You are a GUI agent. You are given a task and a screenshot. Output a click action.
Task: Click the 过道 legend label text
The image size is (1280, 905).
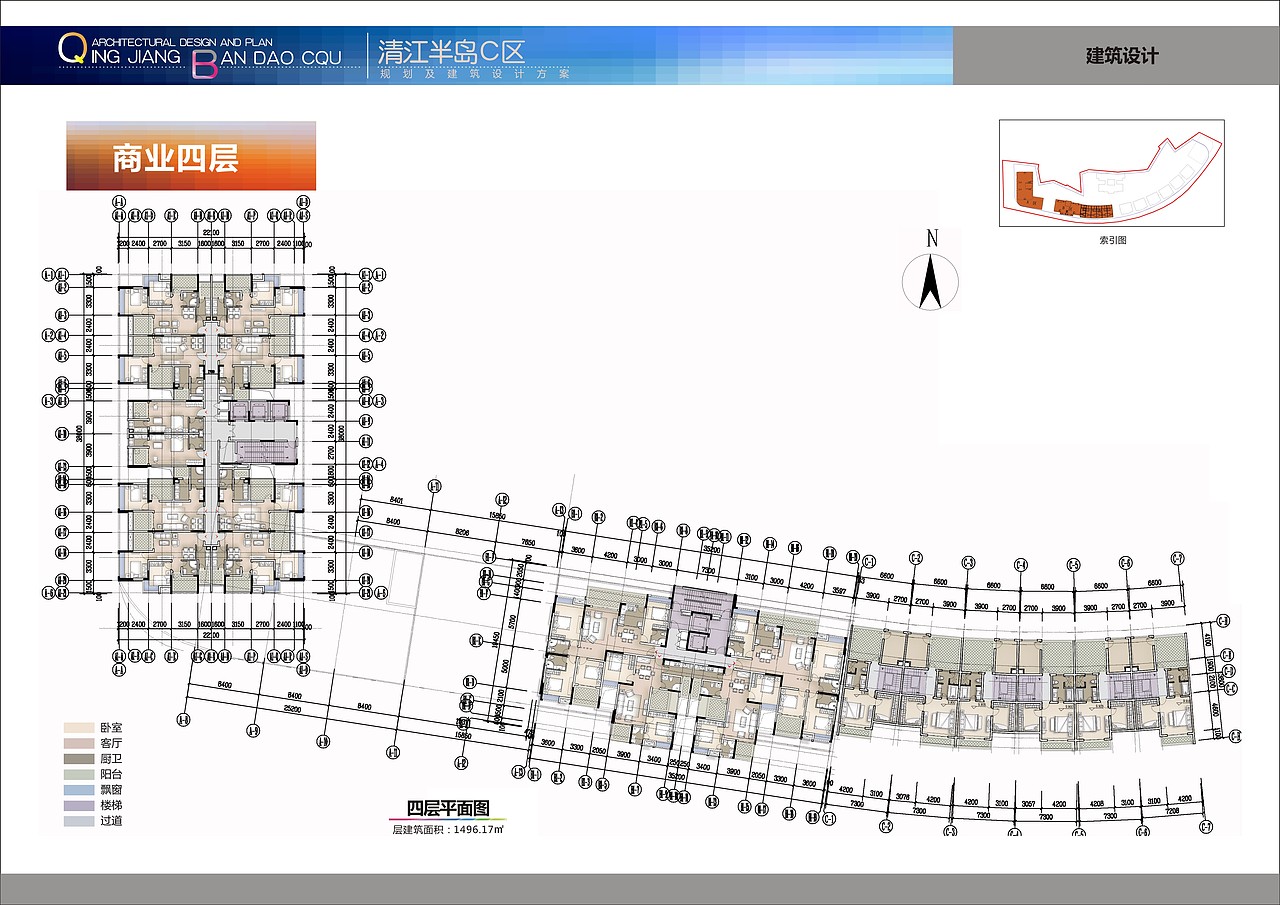(111, 822)
